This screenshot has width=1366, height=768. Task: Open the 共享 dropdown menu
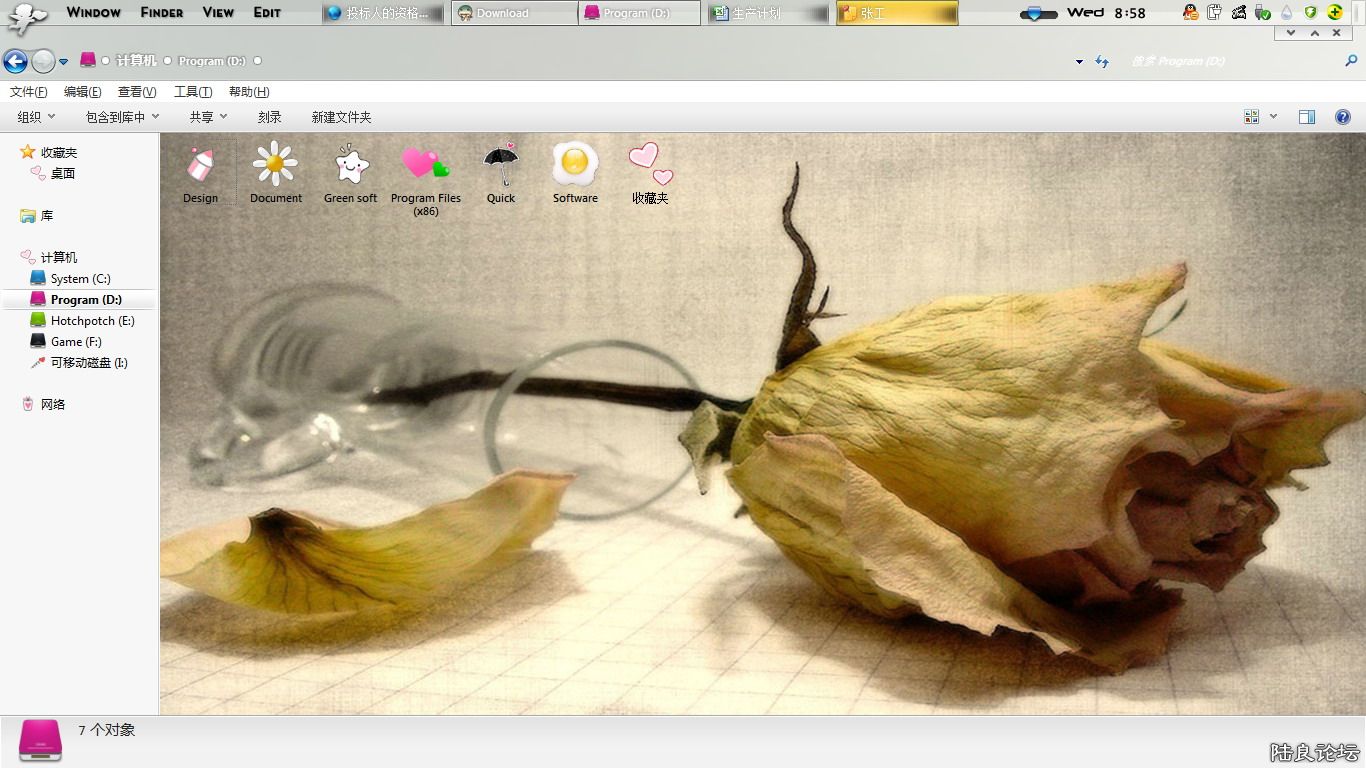click(208, 117)
